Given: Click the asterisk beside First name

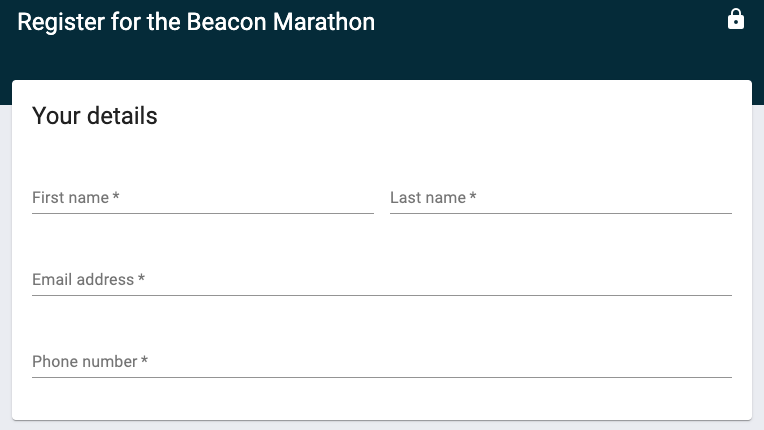Looking at the screenshot, I should pos(116,197).
